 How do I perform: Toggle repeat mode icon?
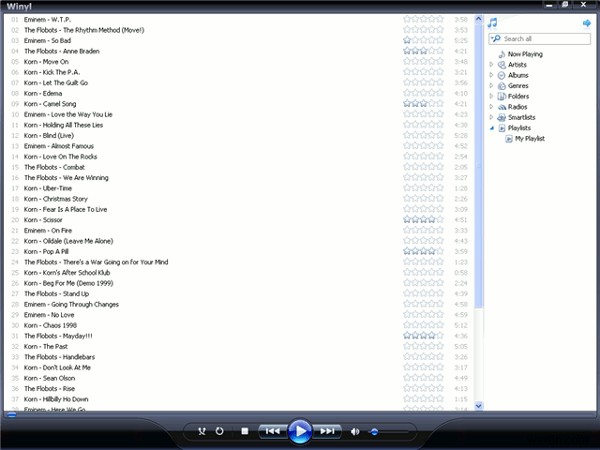pos(219,431)
